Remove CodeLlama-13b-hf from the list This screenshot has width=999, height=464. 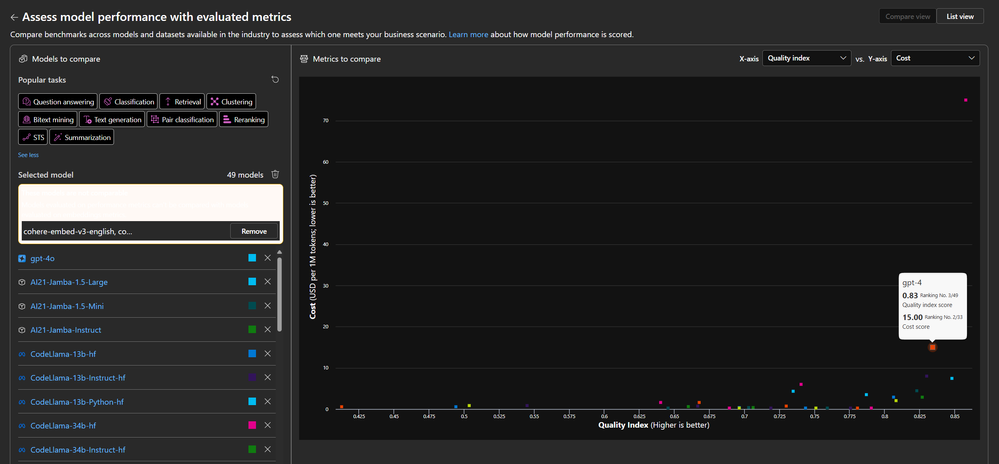268,354
